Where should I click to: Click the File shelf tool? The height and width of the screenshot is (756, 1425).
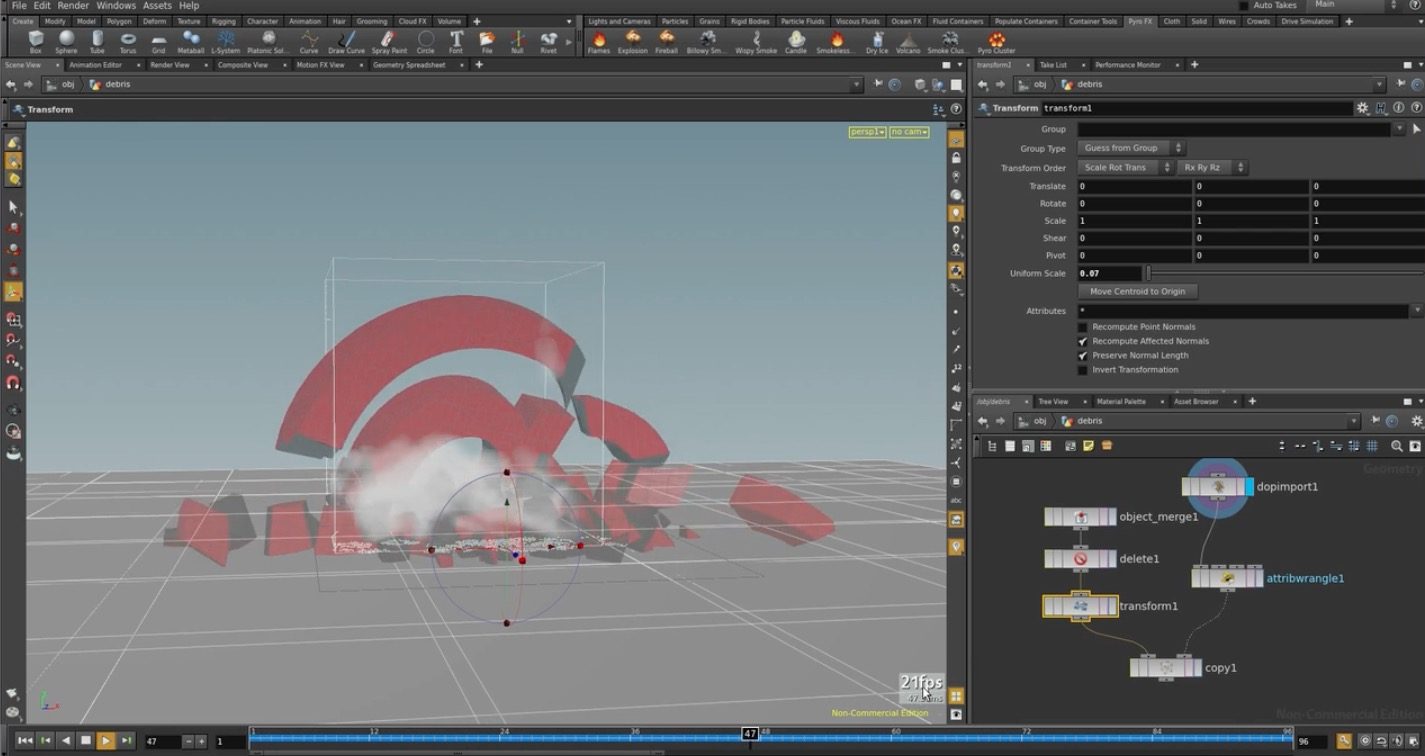point(487,42)
